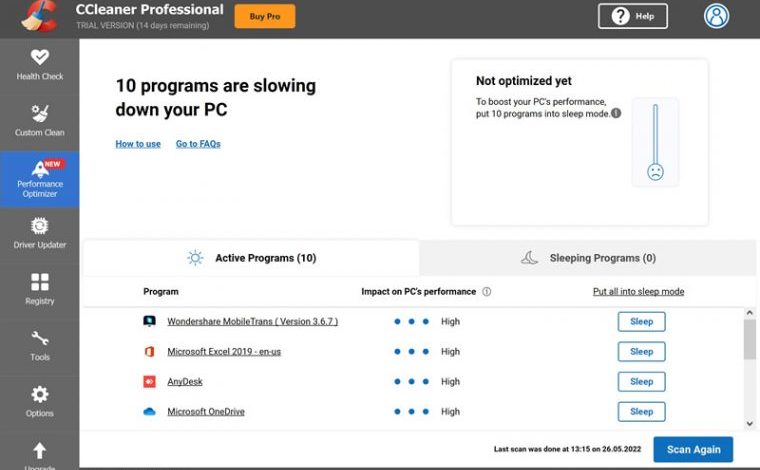Click the Wondershare MobileTrans program icon
760x470 pixels.
149,321
